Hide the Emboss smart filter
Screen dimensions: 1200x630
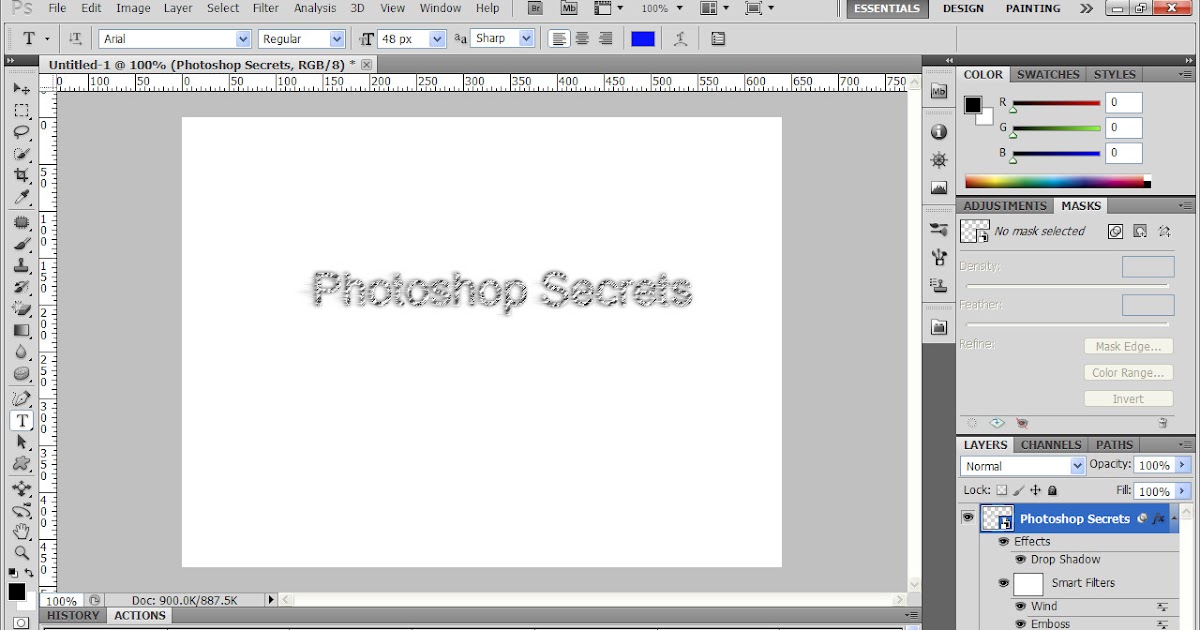[1021, 624]
